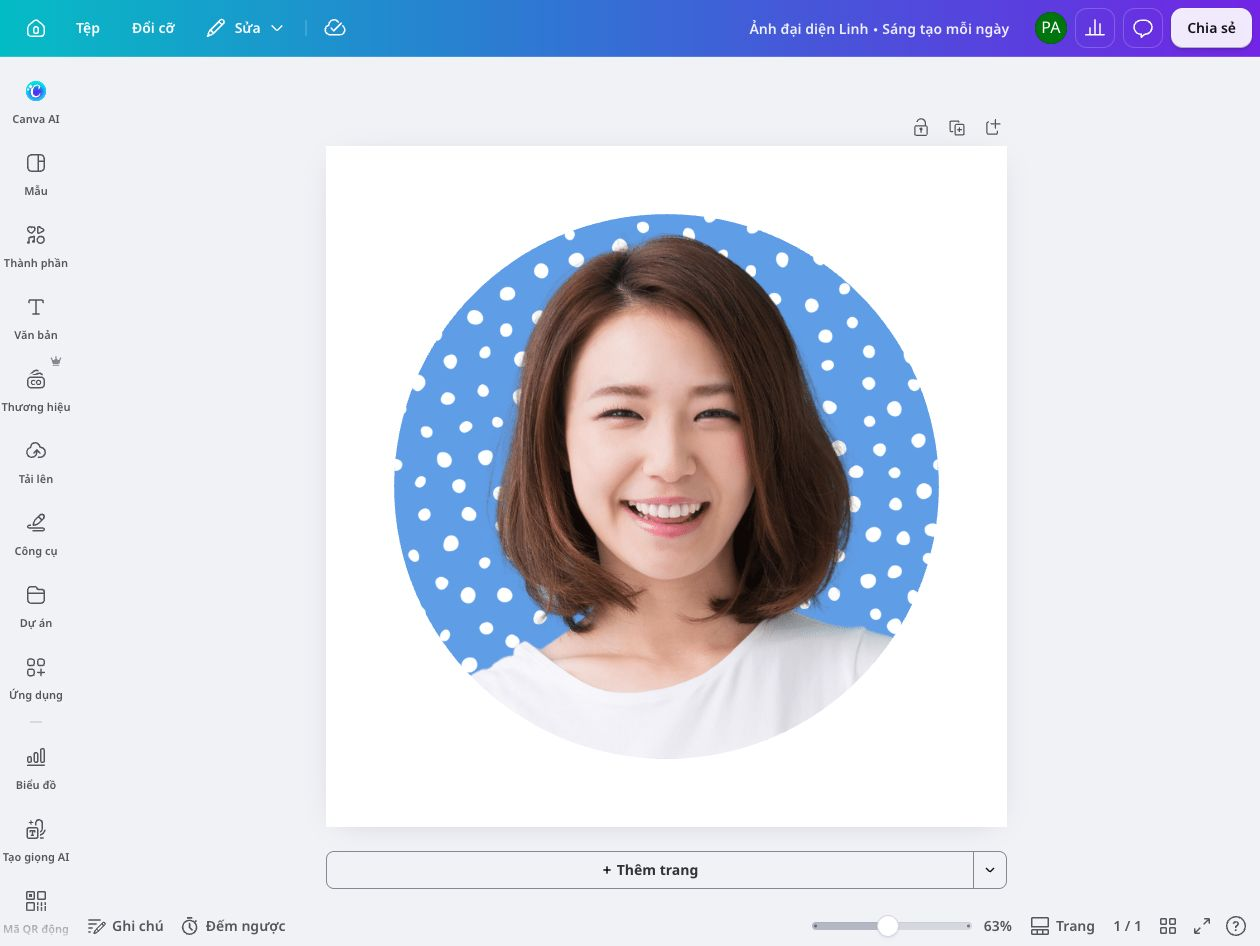This screenshot has height=946, width=1260.
Task: Open the Văn bản text panel
Action: (x=36, y=318)
